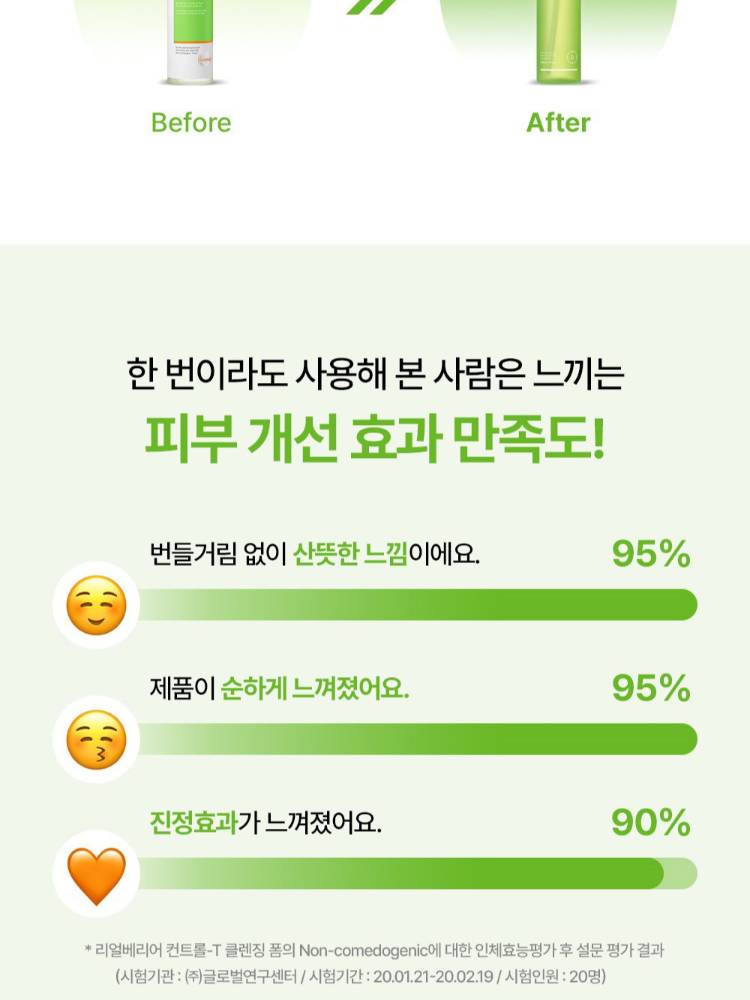Image resolution: width=750 pixels, height=1000 pixels.
Task: Click the kissing face emoji icon
Action: 96,741
